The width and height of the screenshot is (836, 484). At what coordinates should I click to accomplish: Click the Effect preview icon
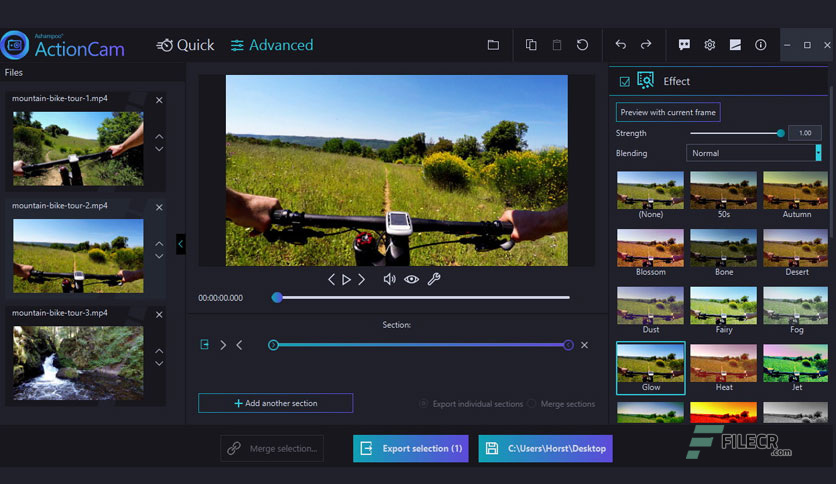tap(646, 80)
